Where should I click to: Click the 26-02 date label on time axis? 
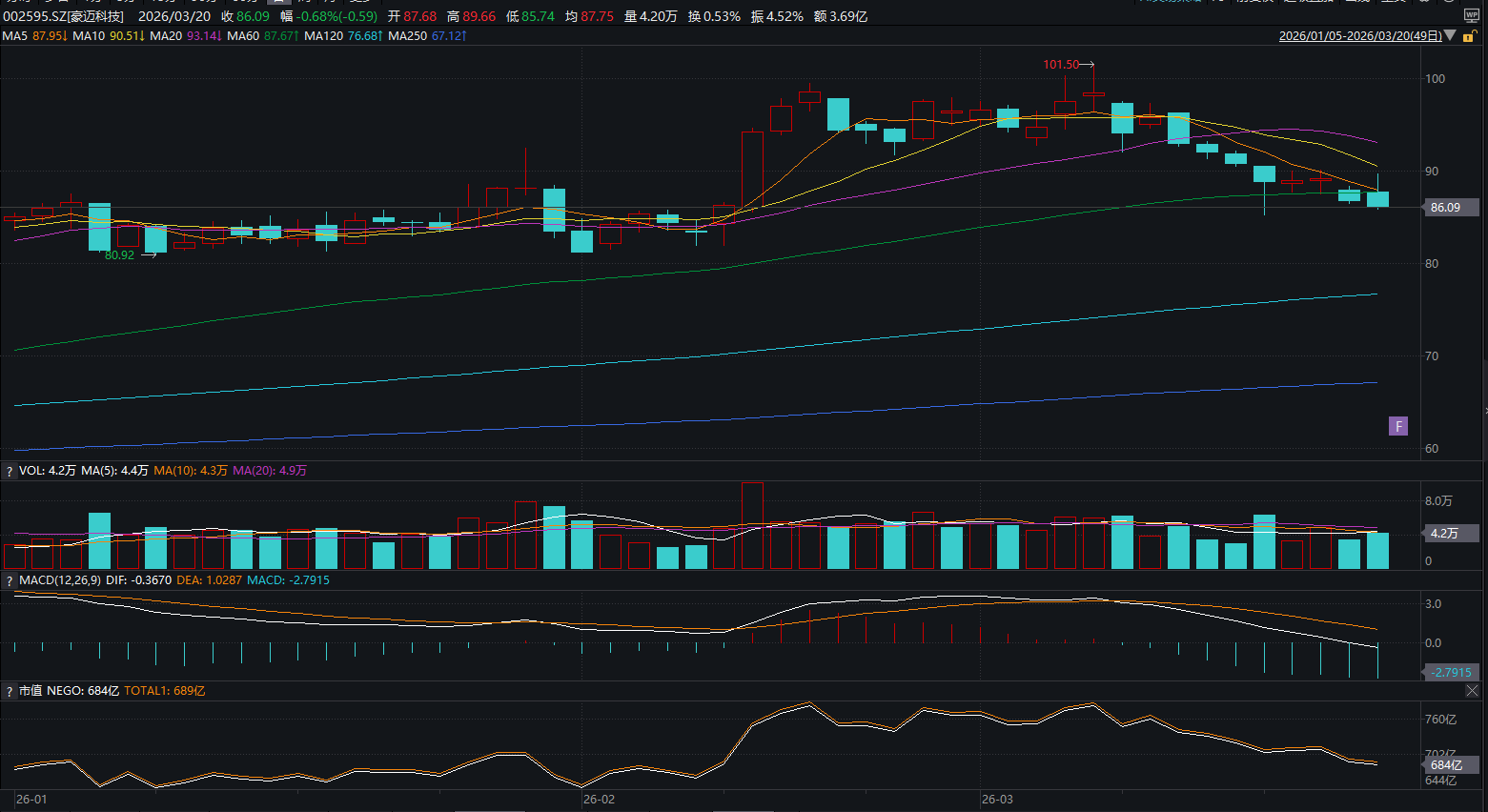600,800
